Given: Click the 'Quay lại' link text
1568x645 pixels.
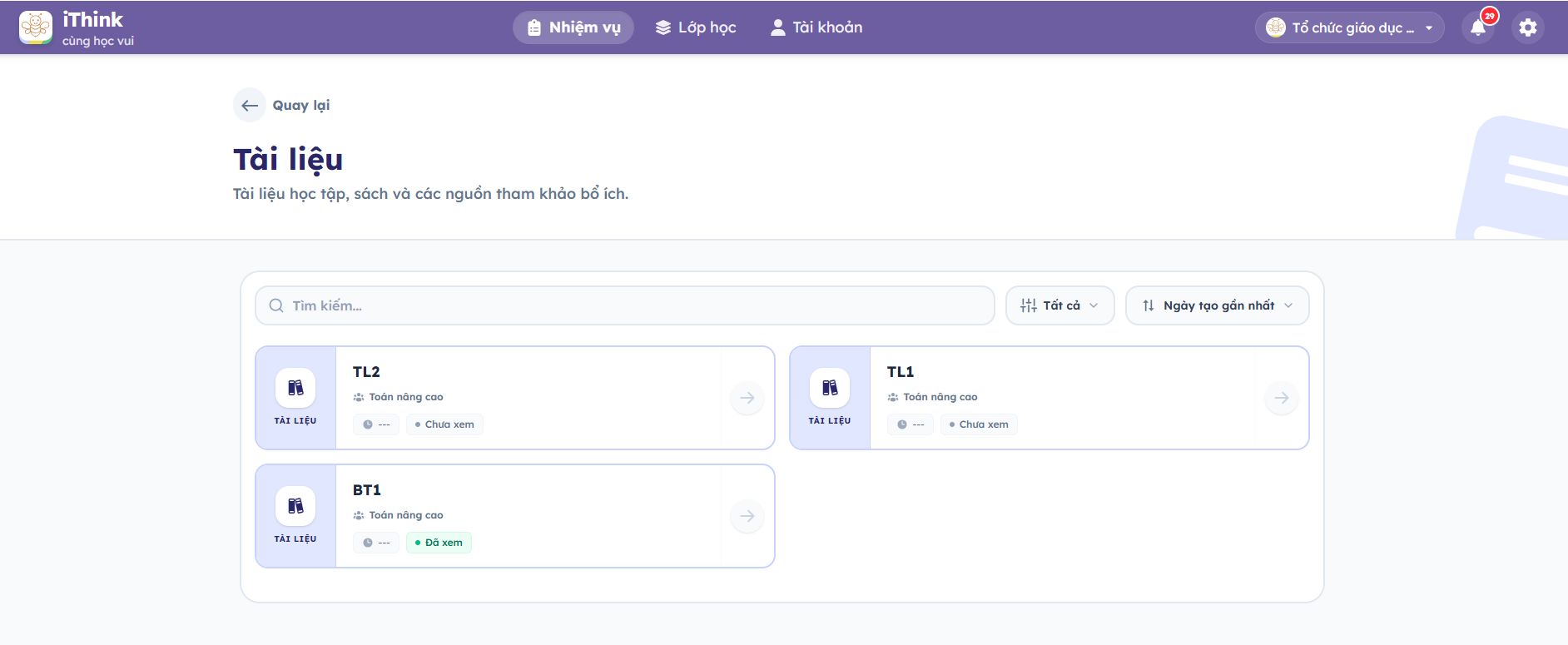Looking at the screenshot, I should (301, 106).
